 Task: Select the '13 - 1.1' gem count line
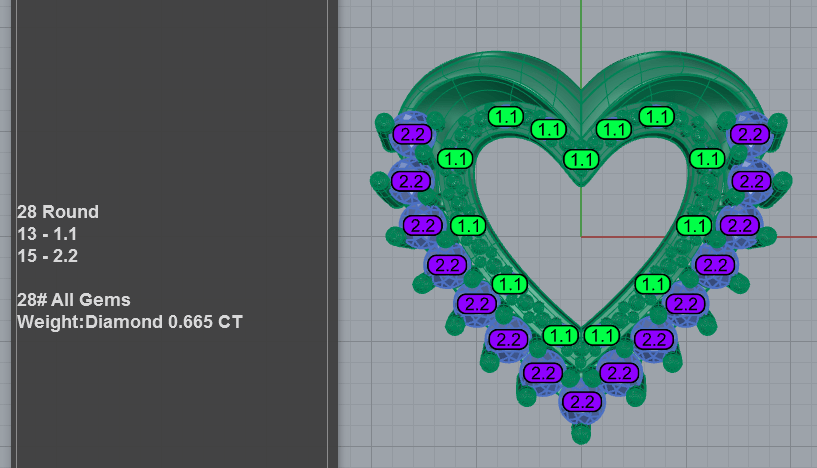click(47, 235)
